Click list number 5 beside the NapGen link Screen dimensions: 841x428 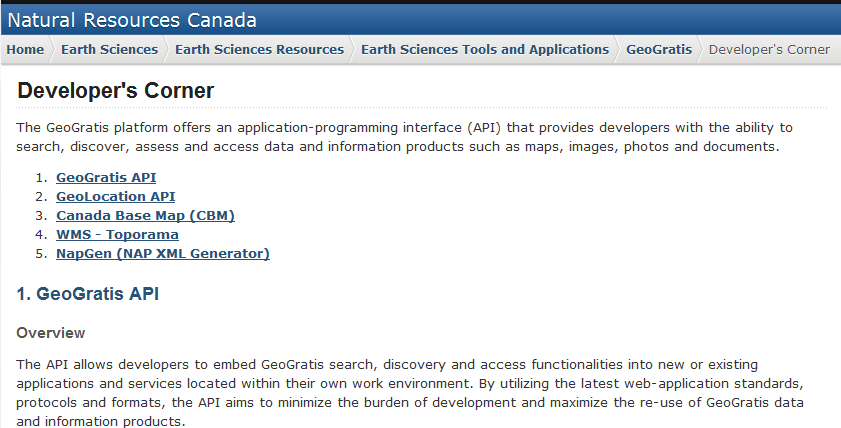click(41, 253)
